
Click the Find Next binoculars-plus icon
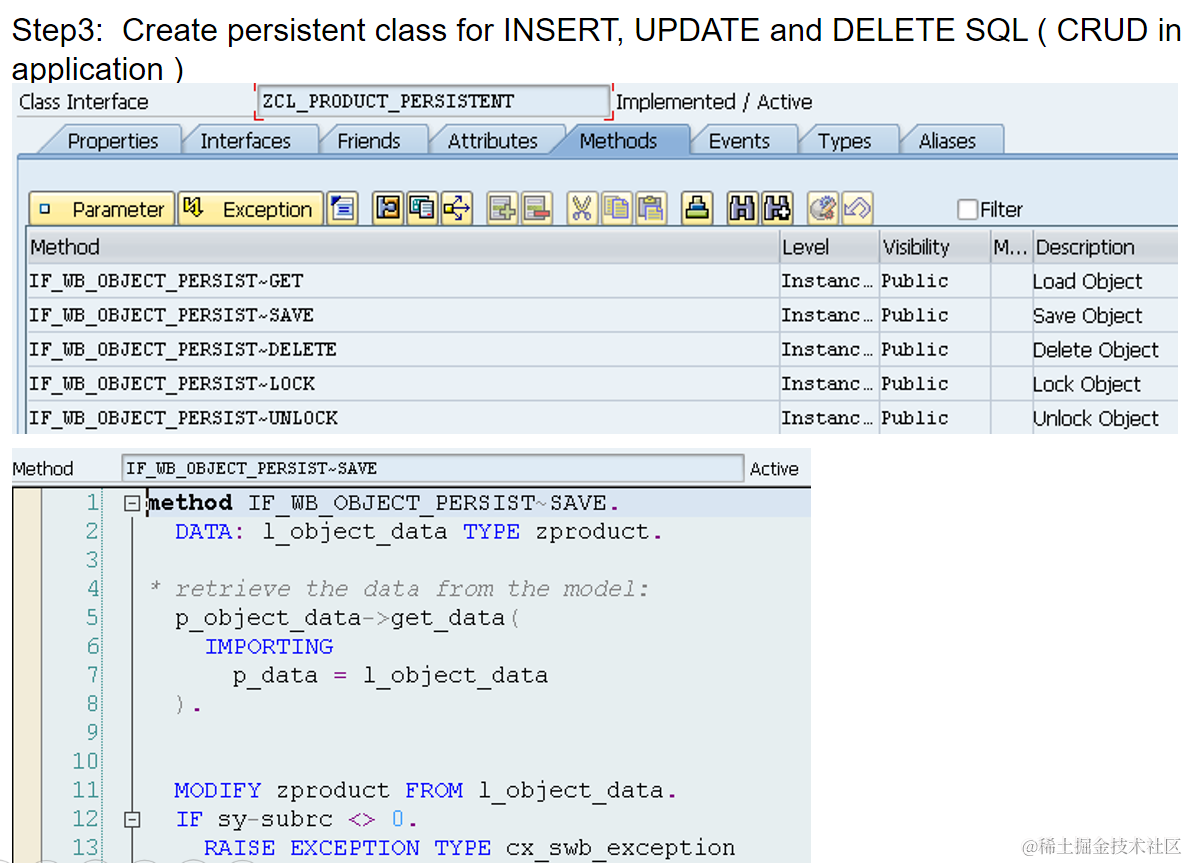[777, 208]
